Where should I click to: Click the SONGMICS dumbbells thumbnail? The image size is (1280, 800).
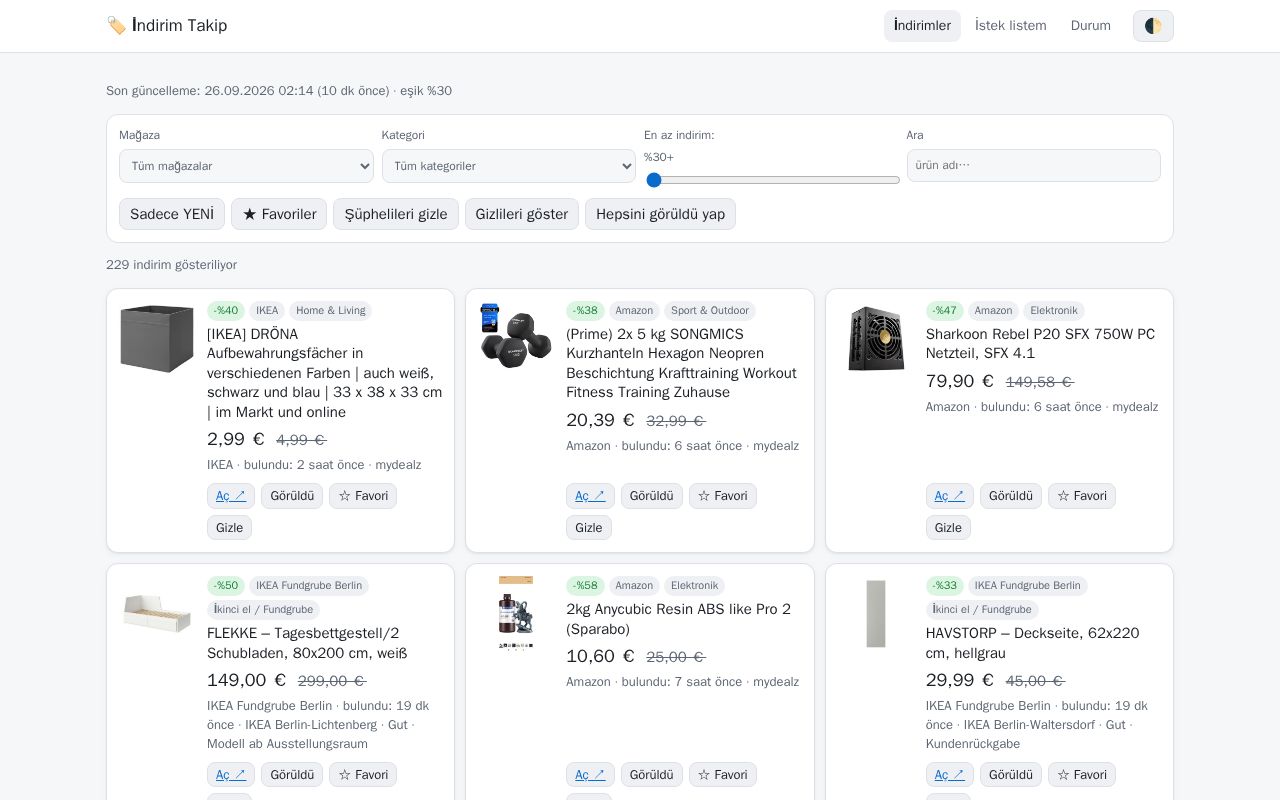pos(516,338)
